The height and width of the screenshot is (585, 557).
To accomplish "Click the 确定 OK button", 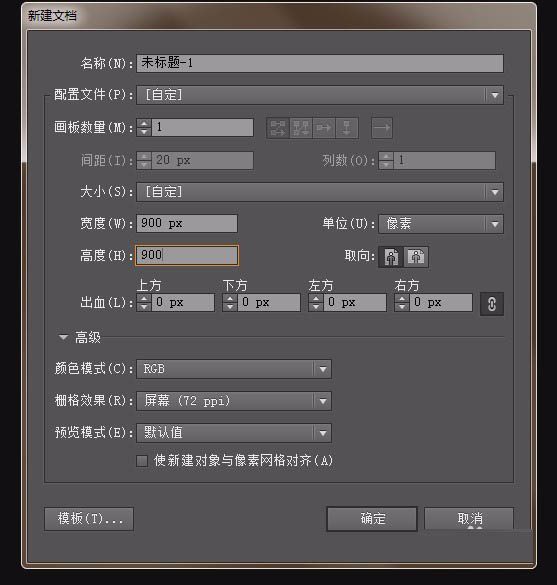I will tap(372, 519).
